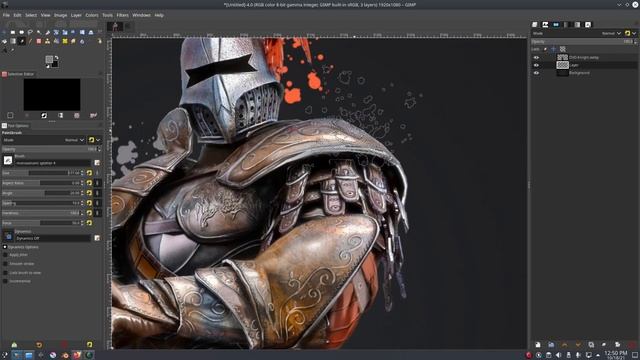The height and width of the screenshot is (360, 640).
Task: Create new layer group icon
Action: (551, 344)
